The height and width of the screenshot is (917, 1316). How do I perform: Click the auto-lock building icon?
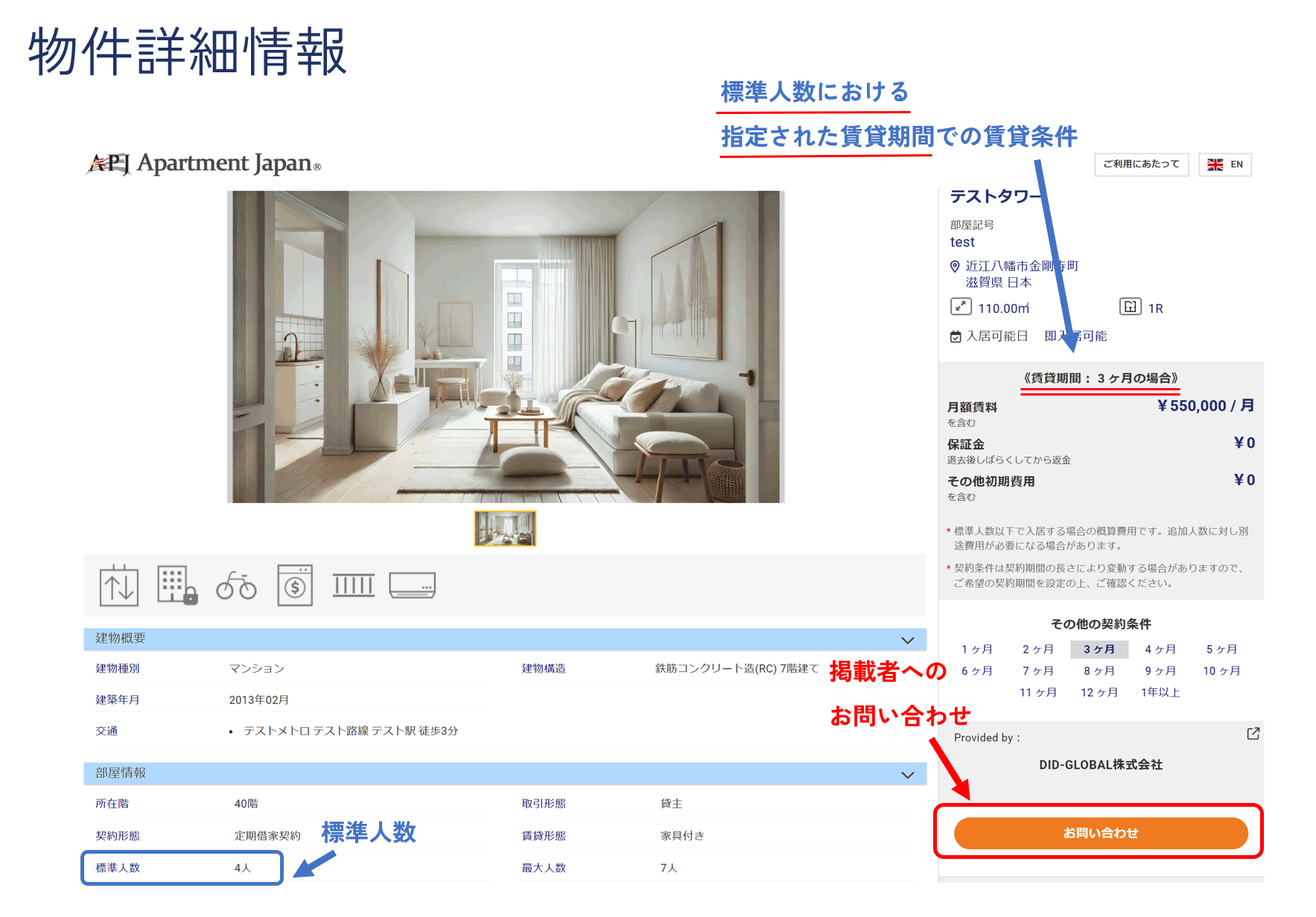(x=177, y=586)
